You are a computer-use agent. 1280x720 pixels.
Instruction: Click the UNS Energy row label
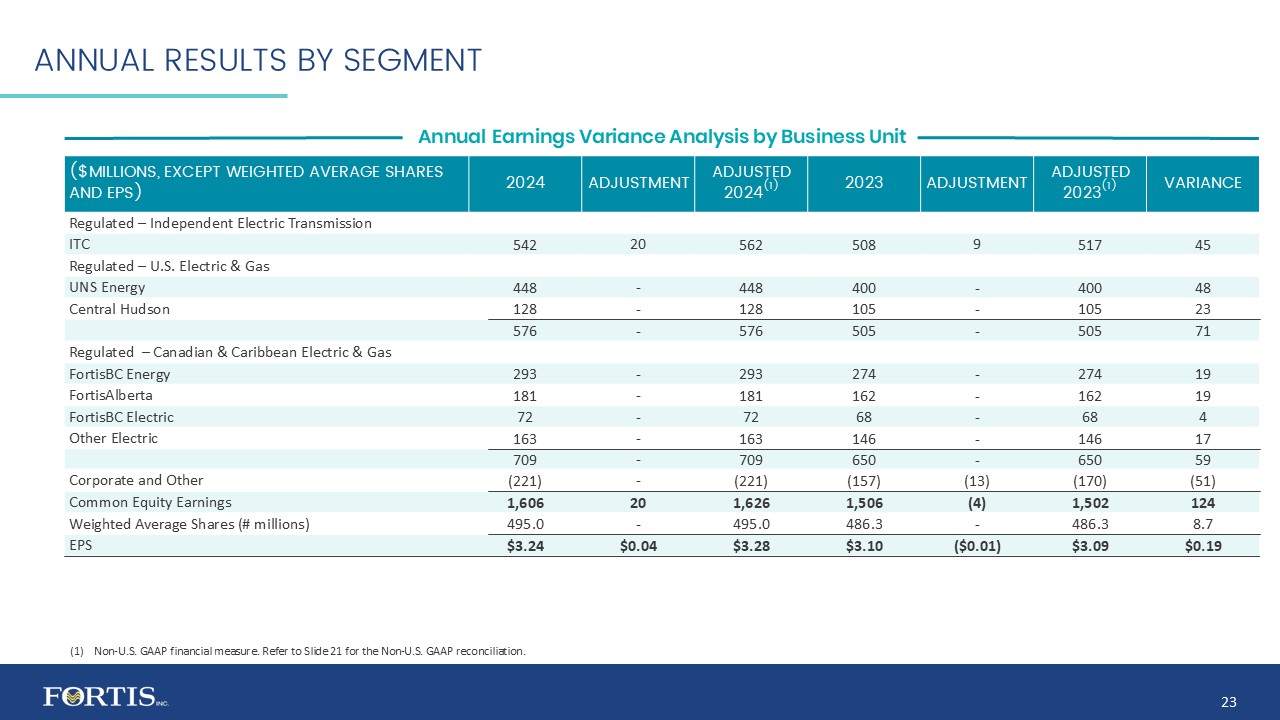(106, 288)
